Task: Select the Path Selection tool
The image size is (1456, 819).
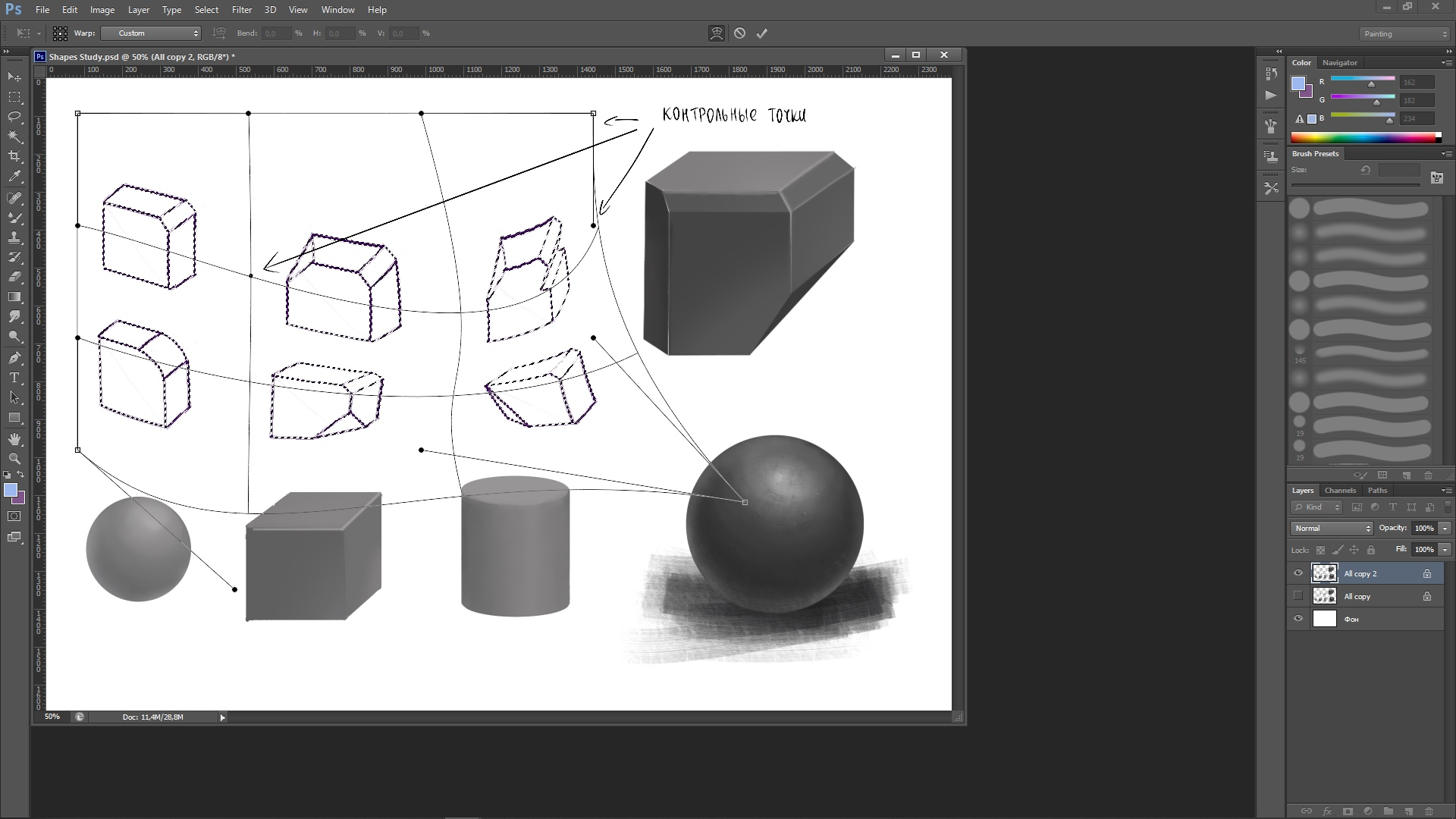Action: (x=14, y=397)
